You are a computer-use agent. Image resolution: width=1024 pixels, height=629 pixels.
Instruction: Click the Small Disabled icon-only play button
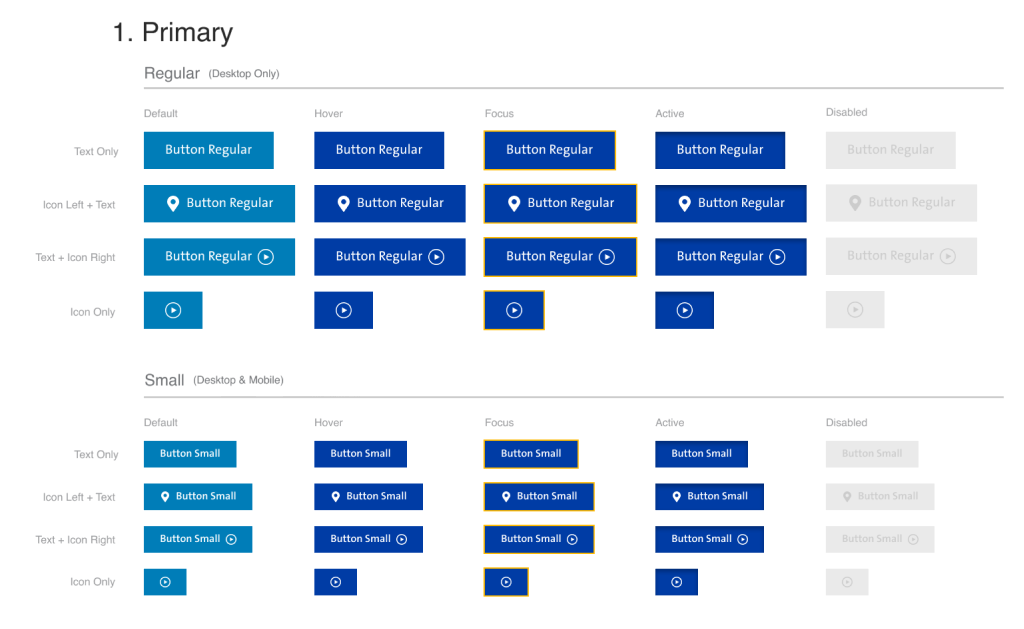[x=847, y=582]
